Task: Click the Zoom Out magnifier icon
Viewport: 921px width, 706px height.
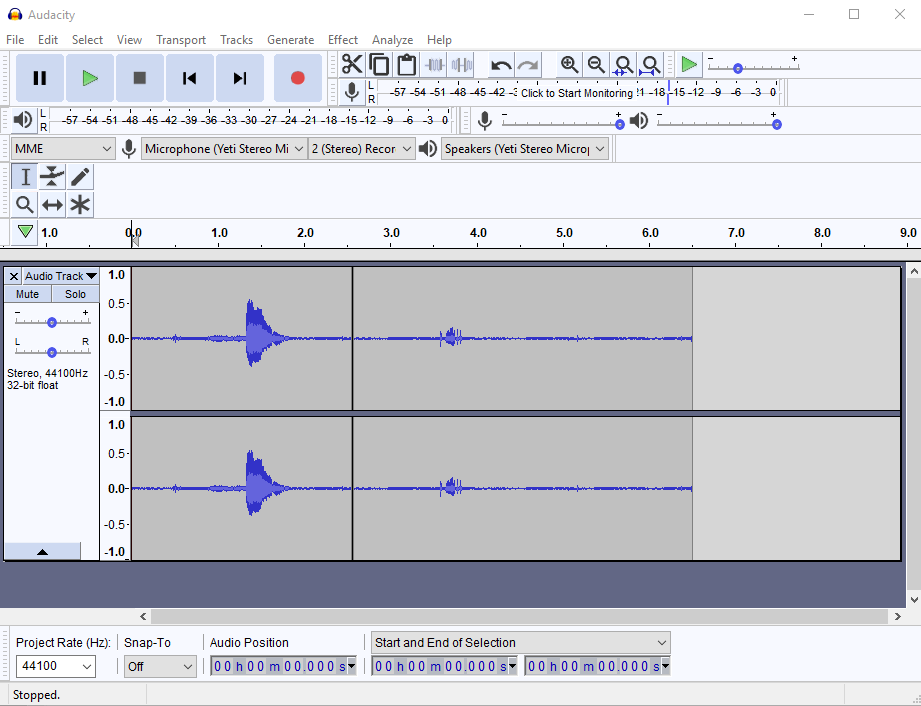Action: pyautogui.click(x=596, y=64)
